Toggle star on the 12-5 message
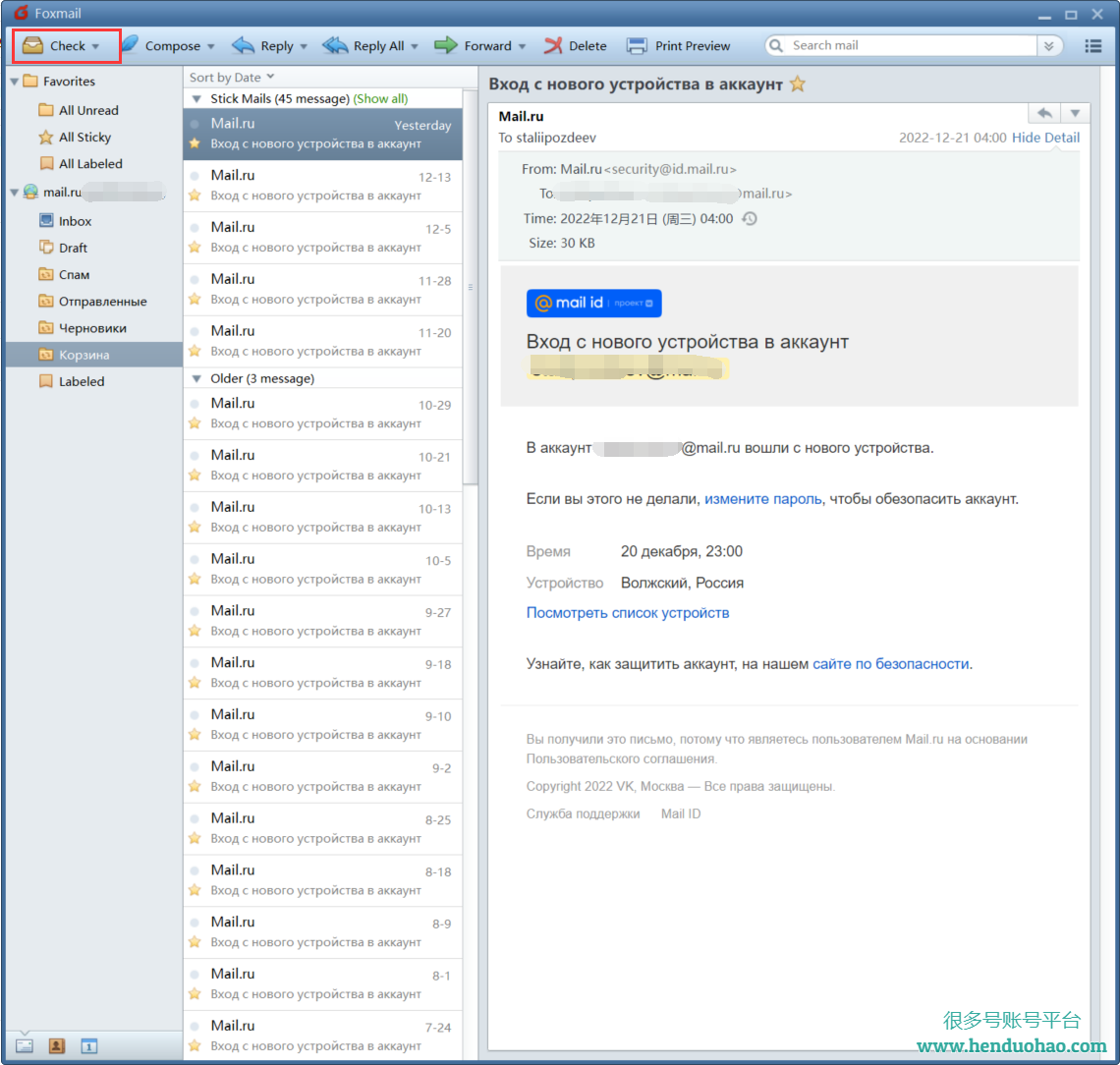 pos(195,248)
